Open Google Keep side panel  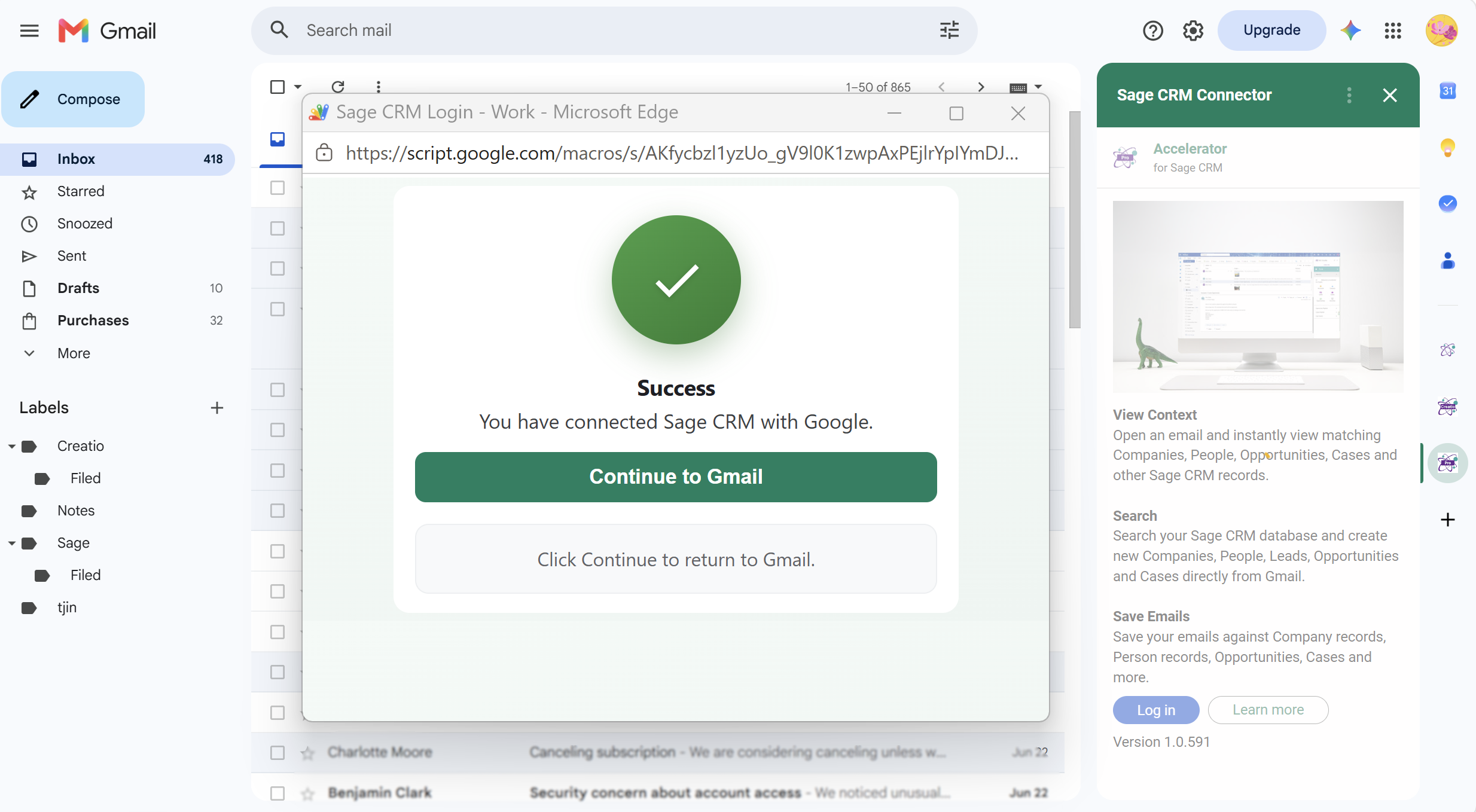1447,147
